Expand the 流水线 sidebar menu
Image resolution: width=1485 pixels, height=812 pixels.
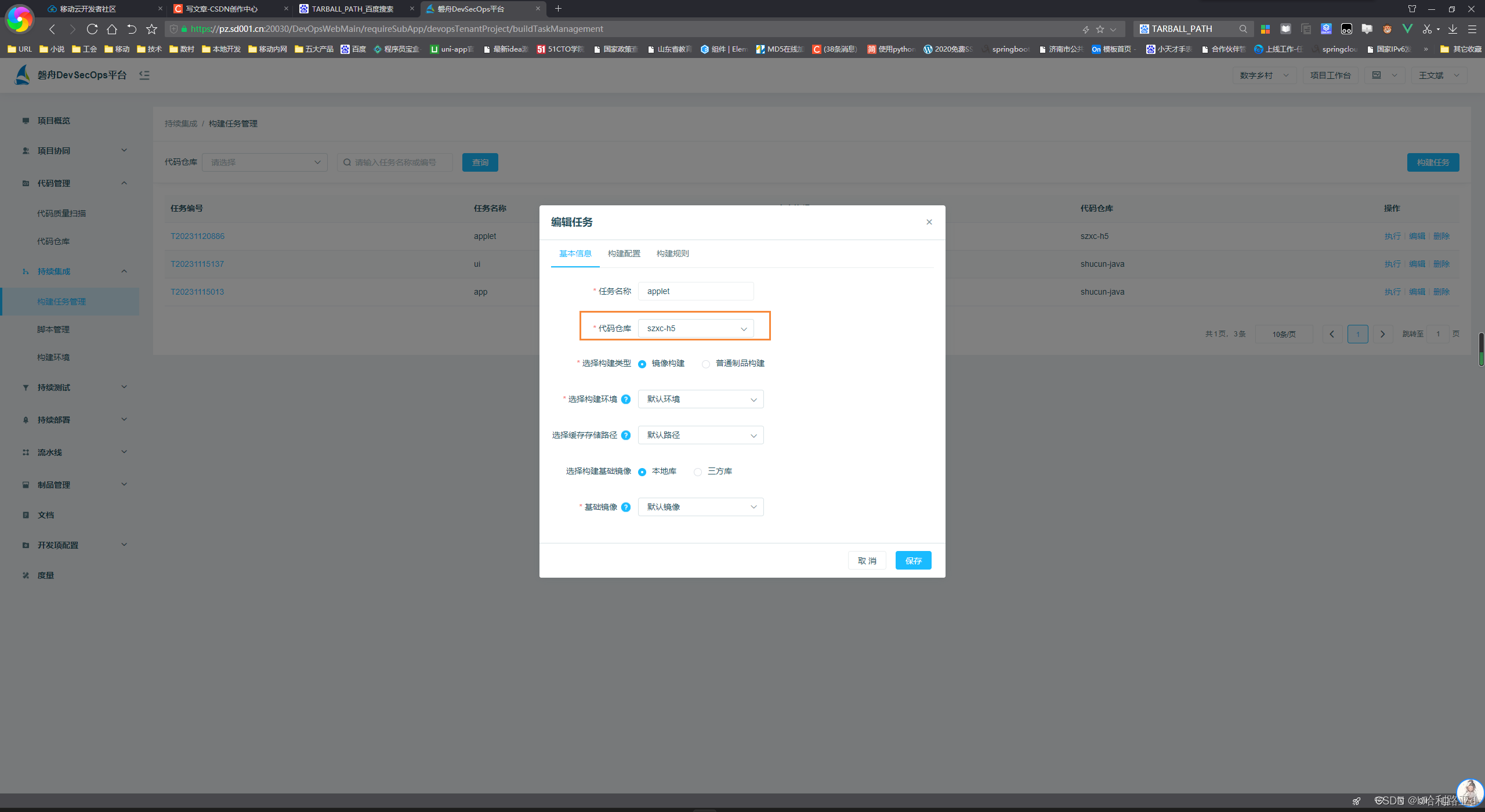click(70, 452)
